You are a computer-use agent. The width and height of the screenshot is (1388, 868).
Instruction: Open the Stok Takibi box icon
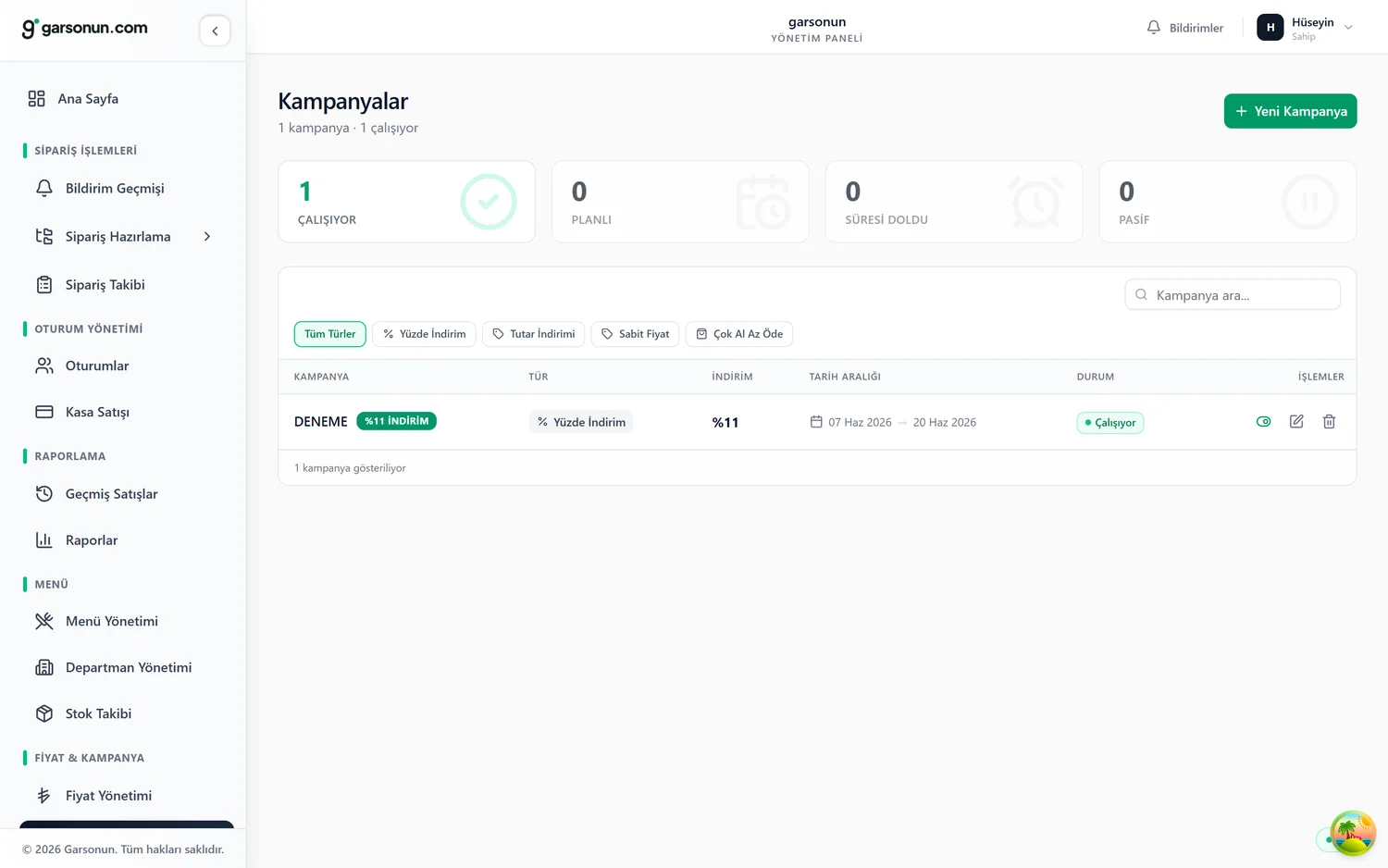click(x=44, y=713)
